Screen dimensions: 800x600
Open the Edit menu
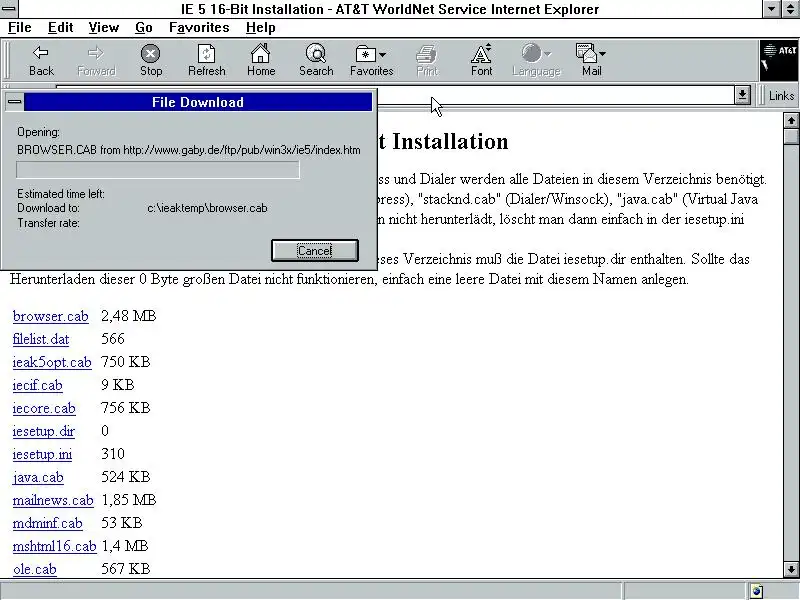tap(60, 28)
